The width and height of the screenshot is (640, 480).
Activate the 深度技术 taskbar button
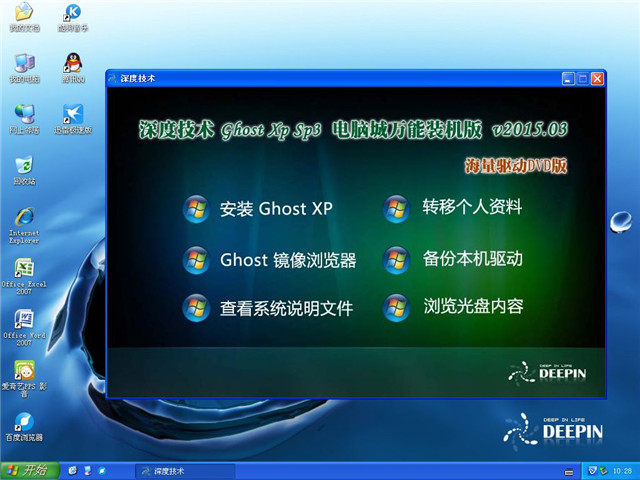coord(185,471)
